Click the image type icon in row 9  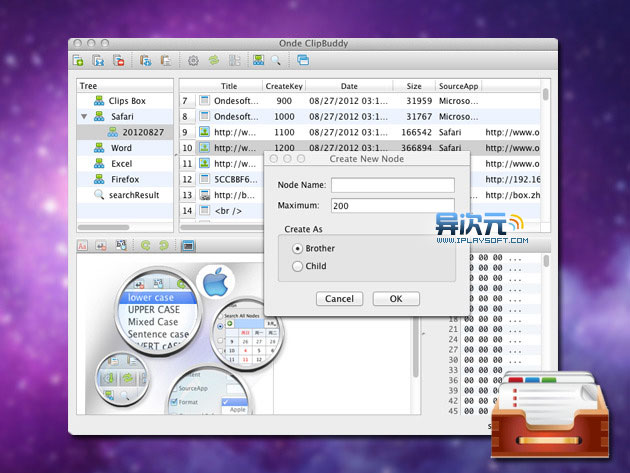(x=205, y=132)
